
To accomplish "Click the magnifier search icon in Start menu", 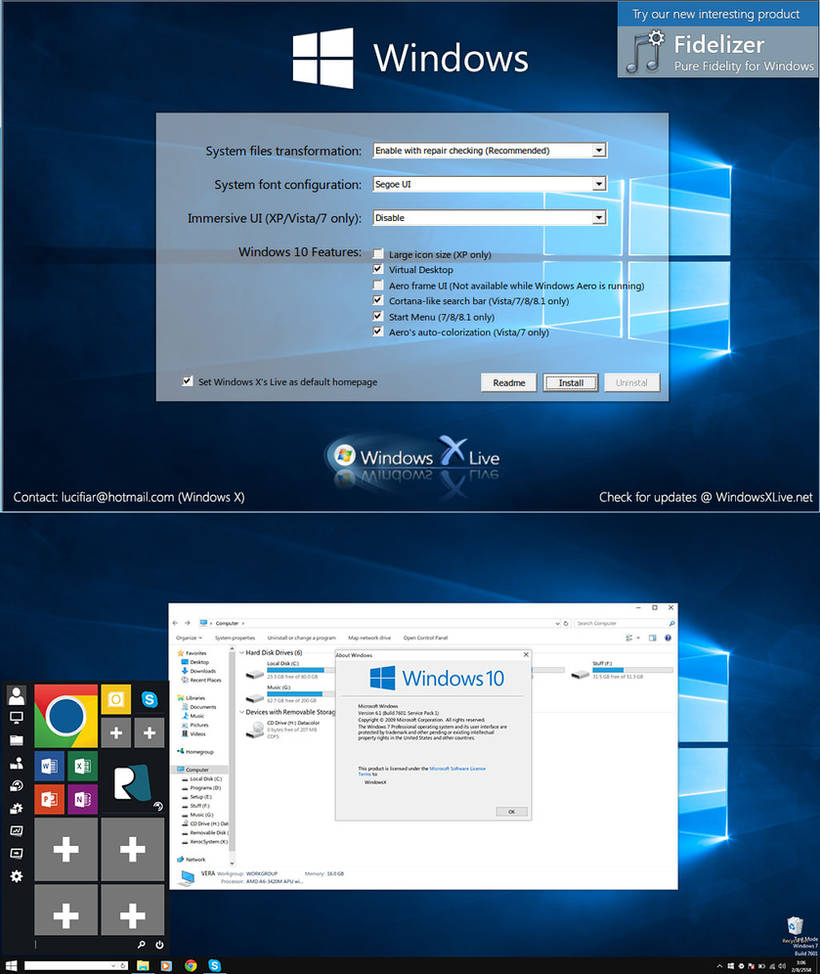I will (x=142, y=945).
